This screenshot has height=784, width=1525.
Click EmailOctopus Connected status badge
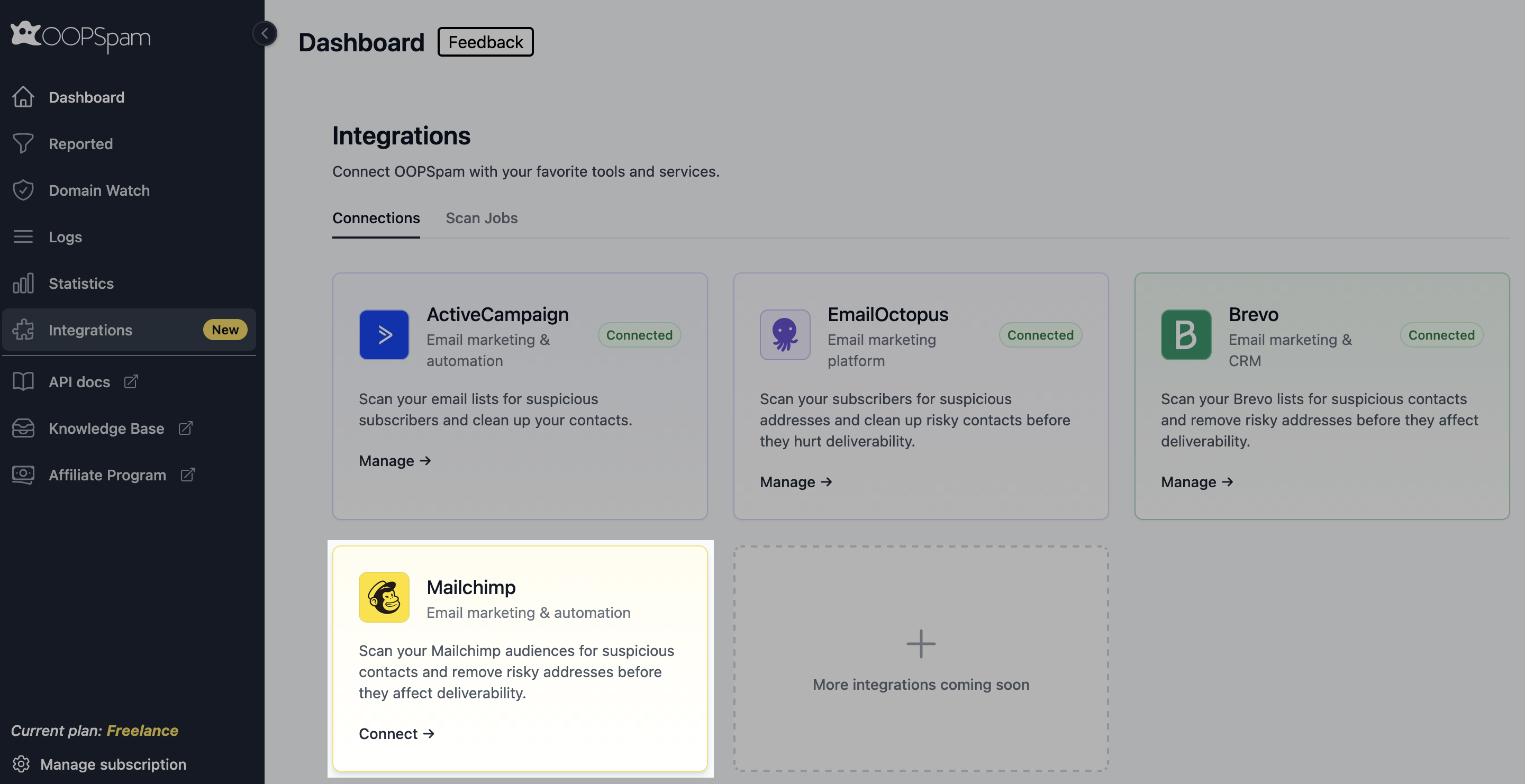click(x=1040, y=335)
